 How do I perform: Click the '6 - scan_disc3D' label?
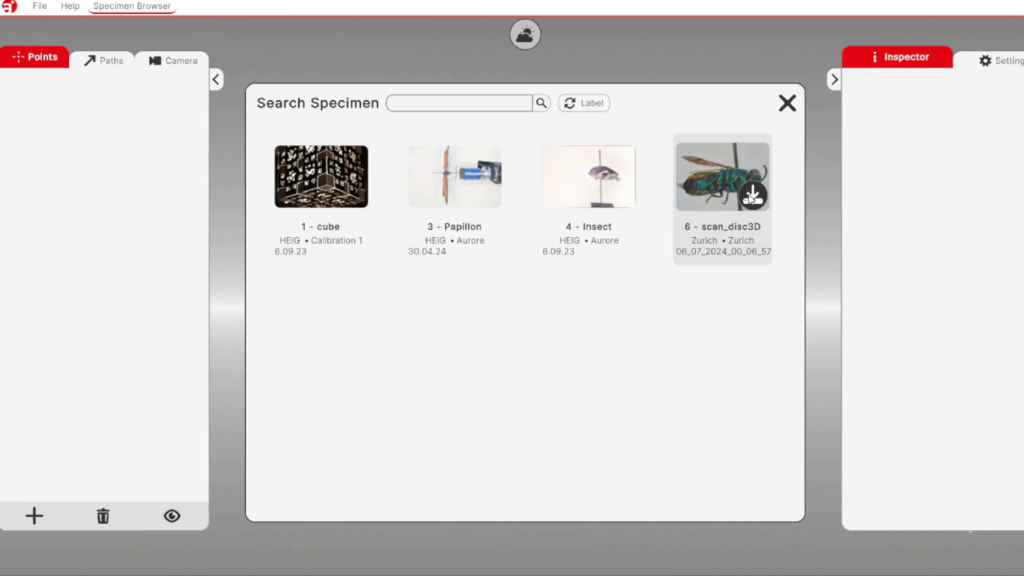pos(722,227)
